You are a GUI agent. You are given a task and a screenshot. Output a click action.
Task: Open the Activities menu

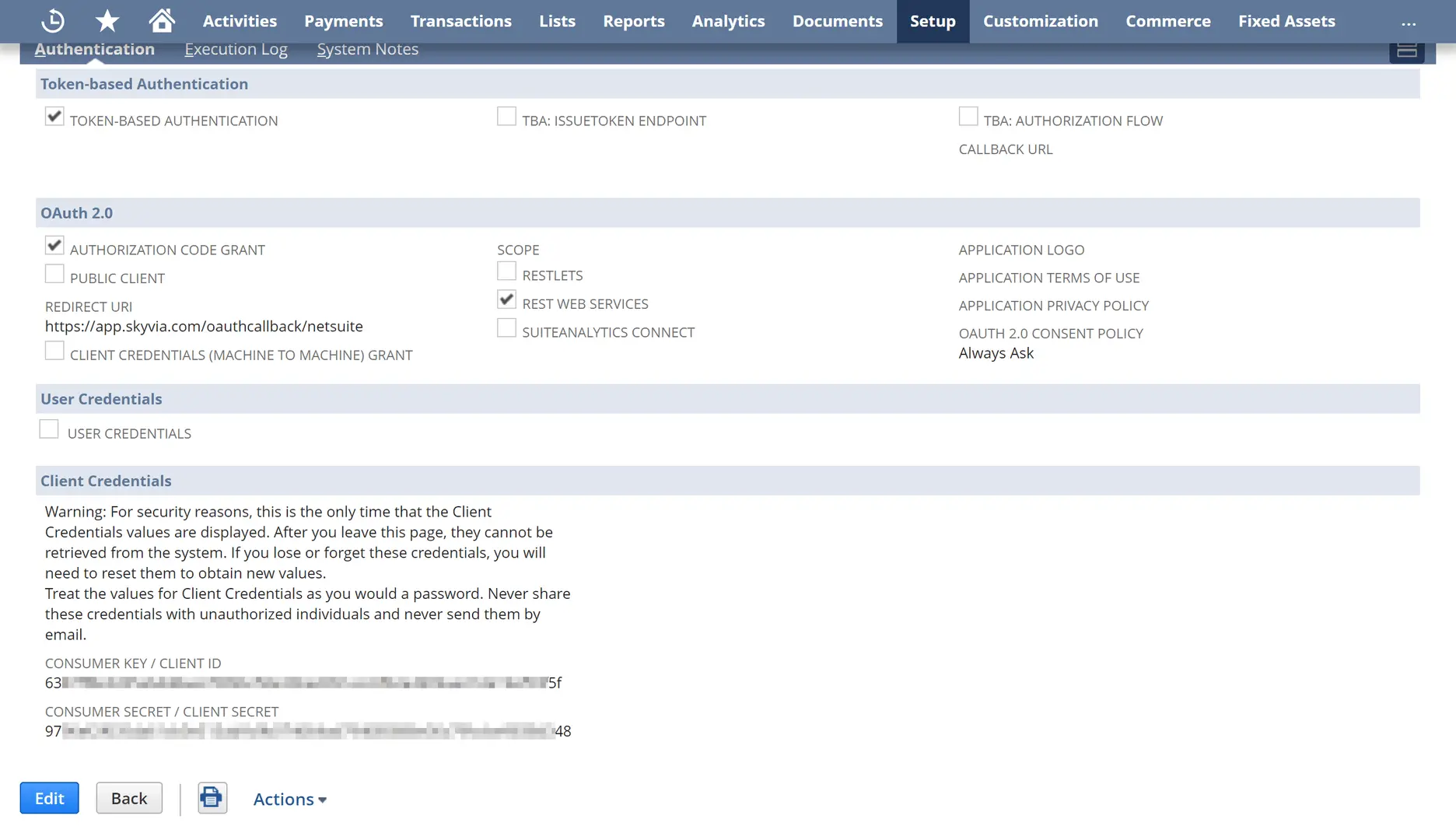point(240,21)
